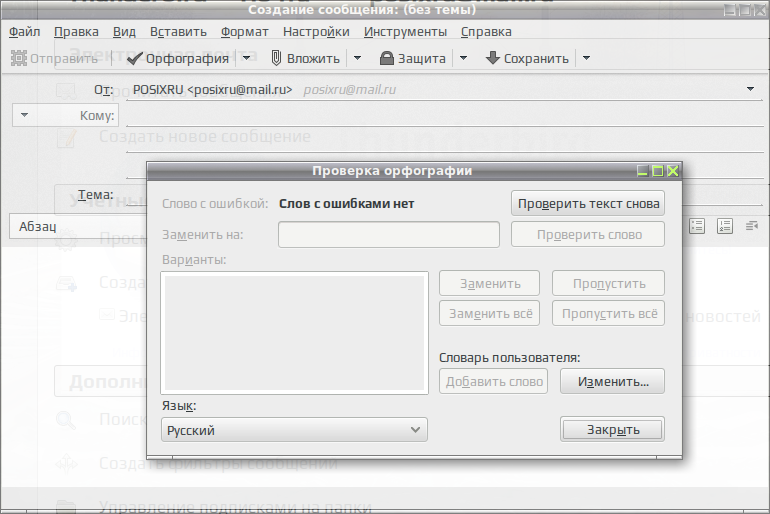
Task: Open the Русский language dropdown
Action: point(294,430)
